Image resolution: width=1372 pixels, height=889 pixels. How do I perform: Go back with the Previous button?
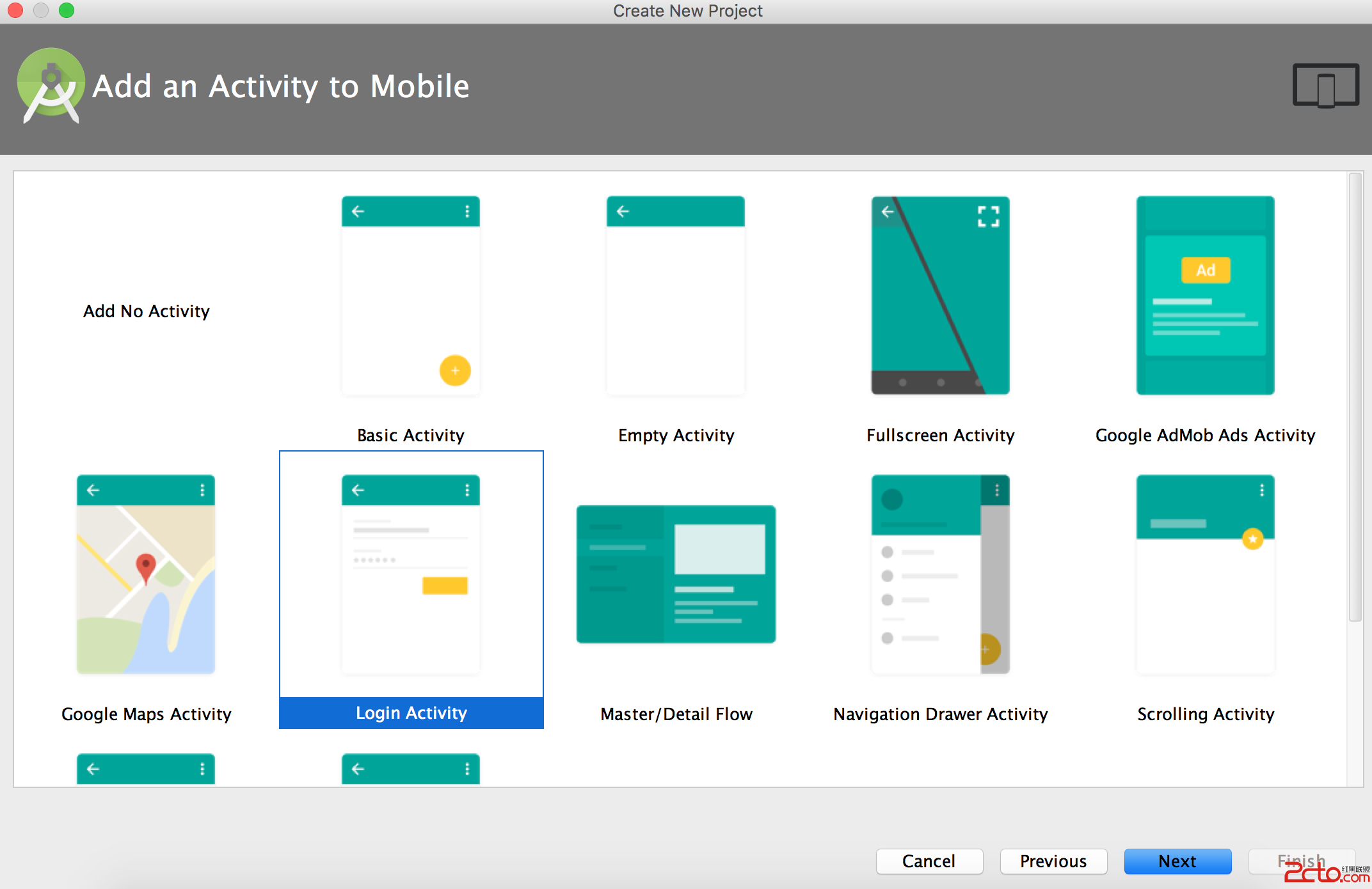(x=1053, y=861)
